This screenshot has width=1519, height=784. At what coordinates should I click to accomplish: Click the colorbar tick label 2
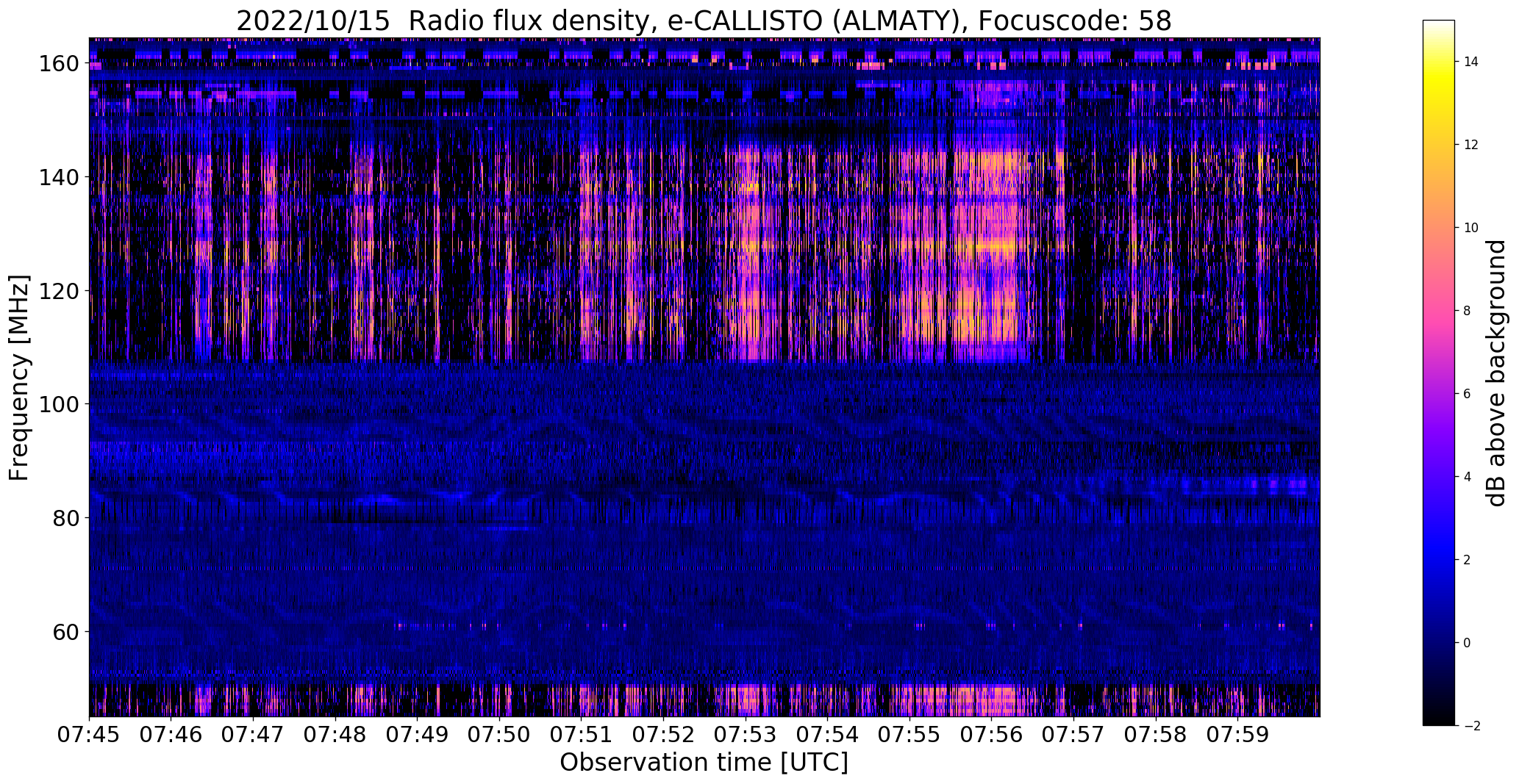tap(1468, 560)
